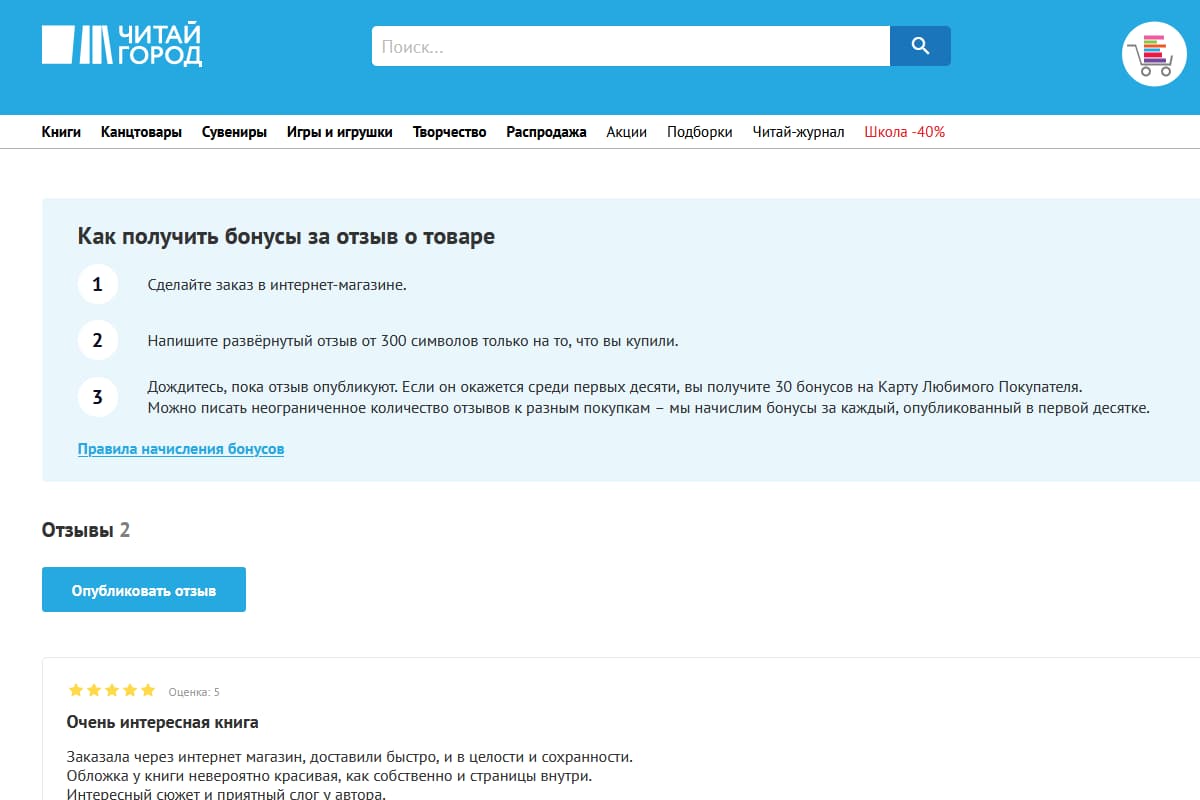Click the first star in review rating

coord(75,690)
